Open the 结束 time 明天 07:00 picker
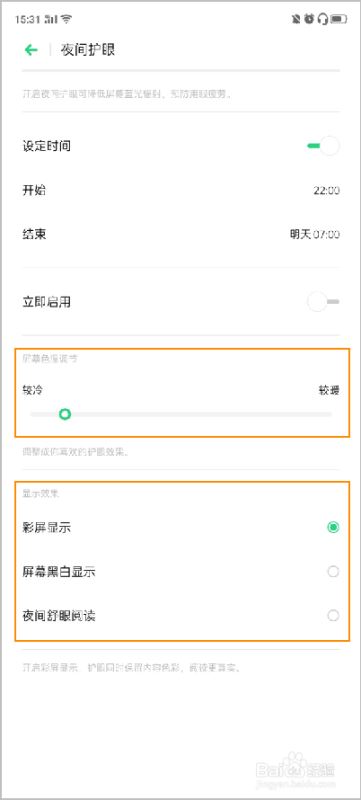 (x=181, y=235)
